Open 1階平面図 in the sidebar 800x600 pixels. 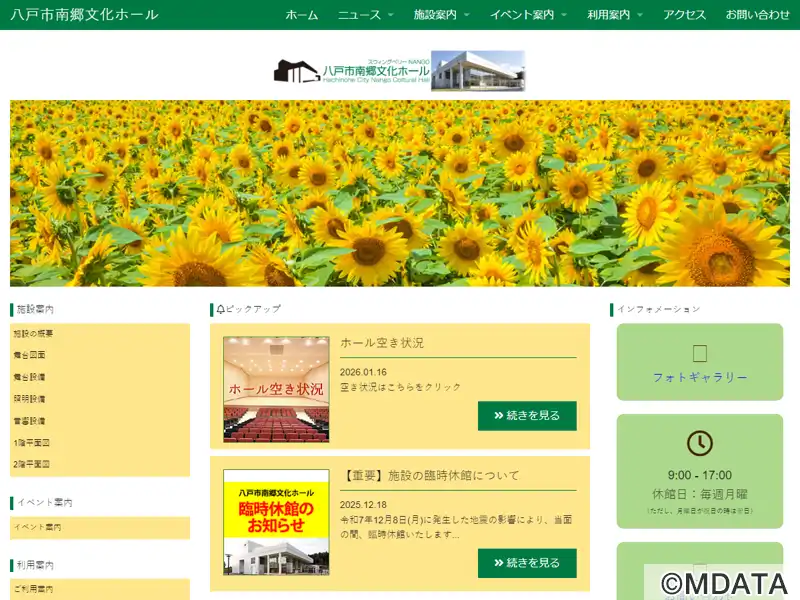tap(32, 443)
